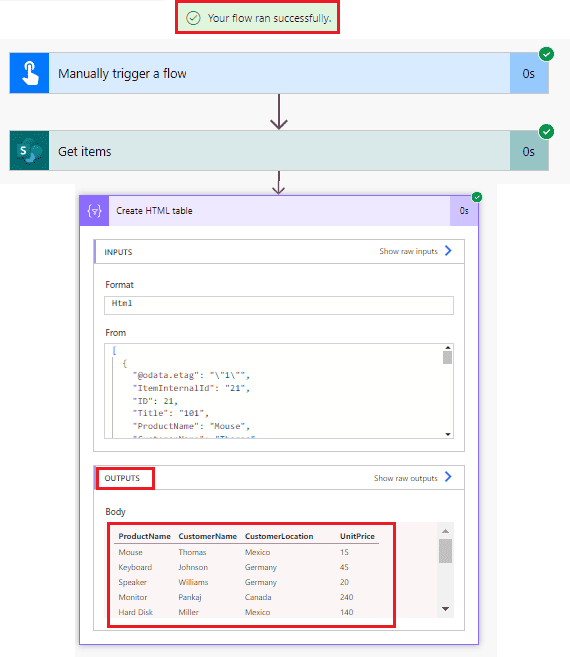Screen dimensions: 570x657
Task: Click the manual trigger hand icon
Action: (x=29, y=73)
